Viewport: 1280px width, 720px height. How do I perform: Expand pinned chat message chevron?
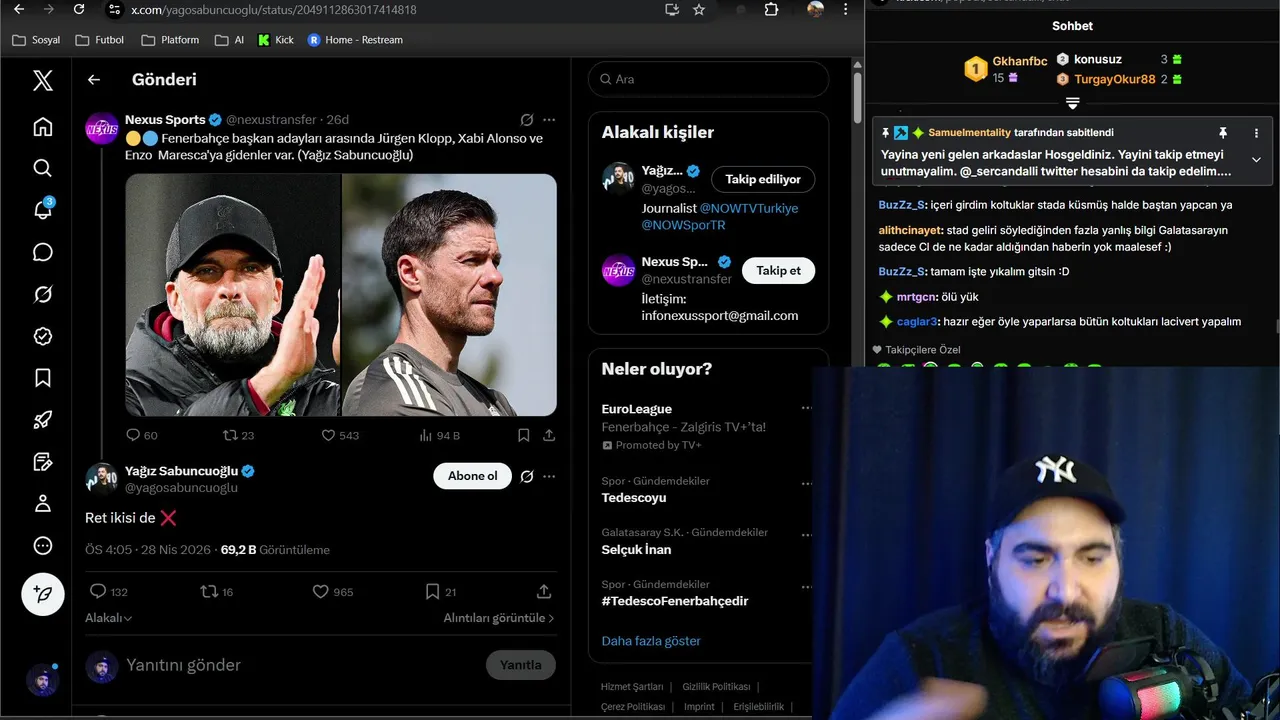coord(1256,160)
